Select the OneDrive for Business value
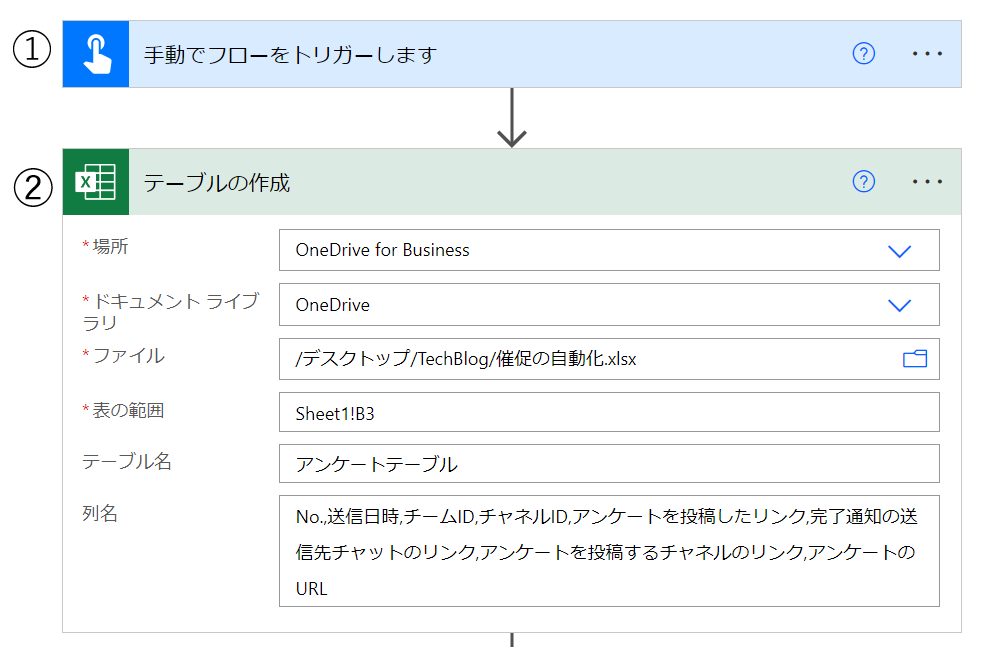 tap(383, 250)
